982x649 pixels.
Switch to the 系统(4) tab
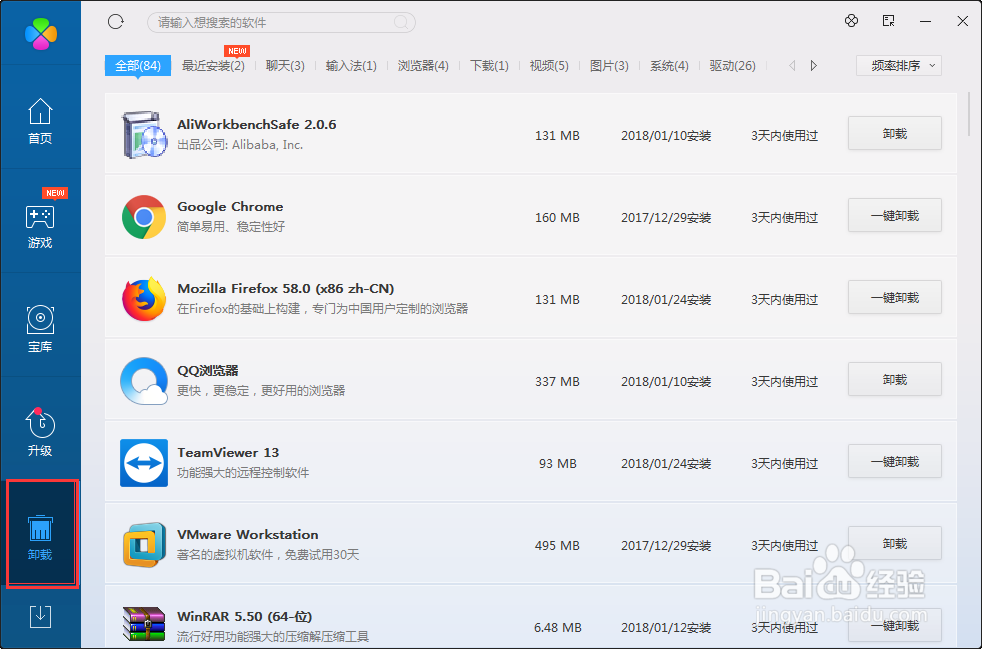tap(669, 65)
